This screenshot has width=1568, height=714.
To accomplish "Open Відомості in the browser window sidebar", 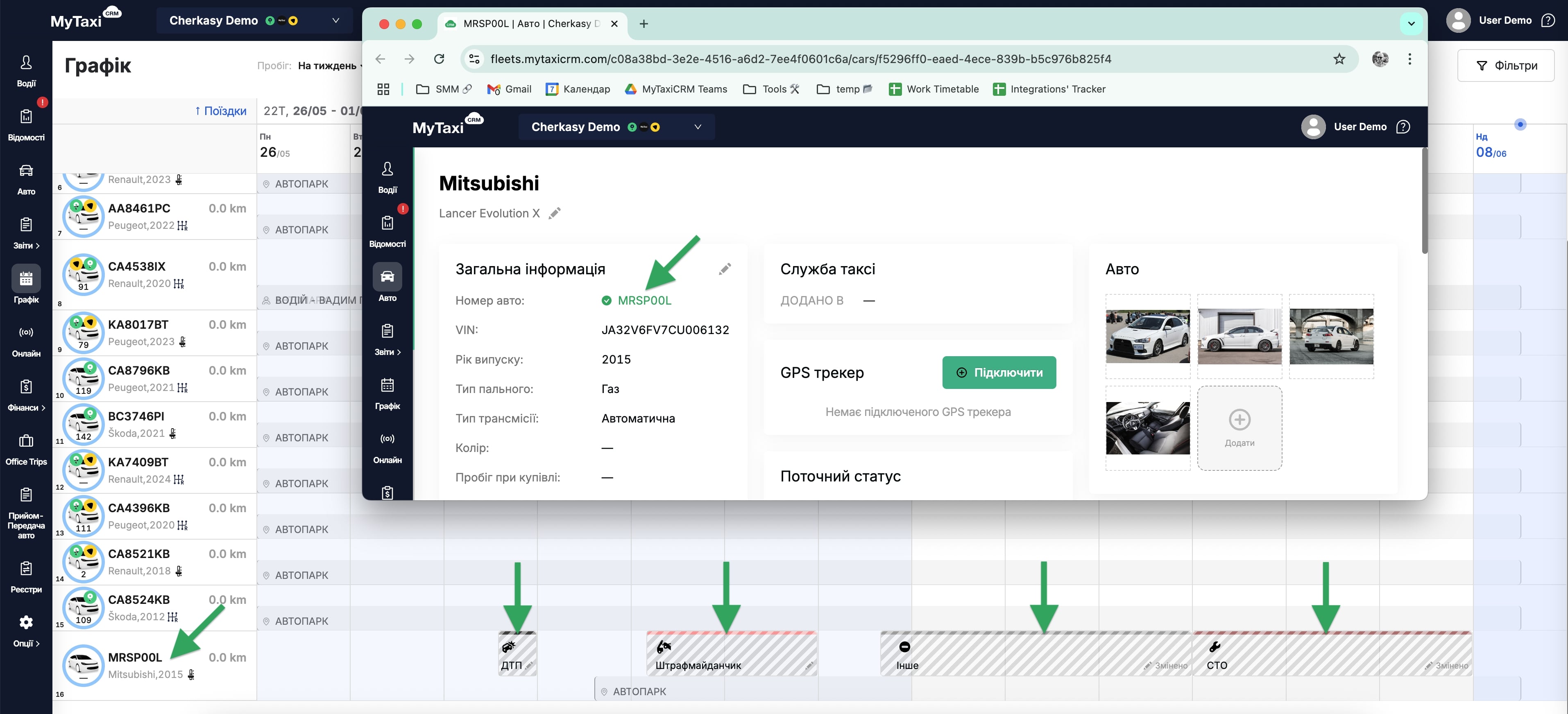I will click(x=387, y=232).
